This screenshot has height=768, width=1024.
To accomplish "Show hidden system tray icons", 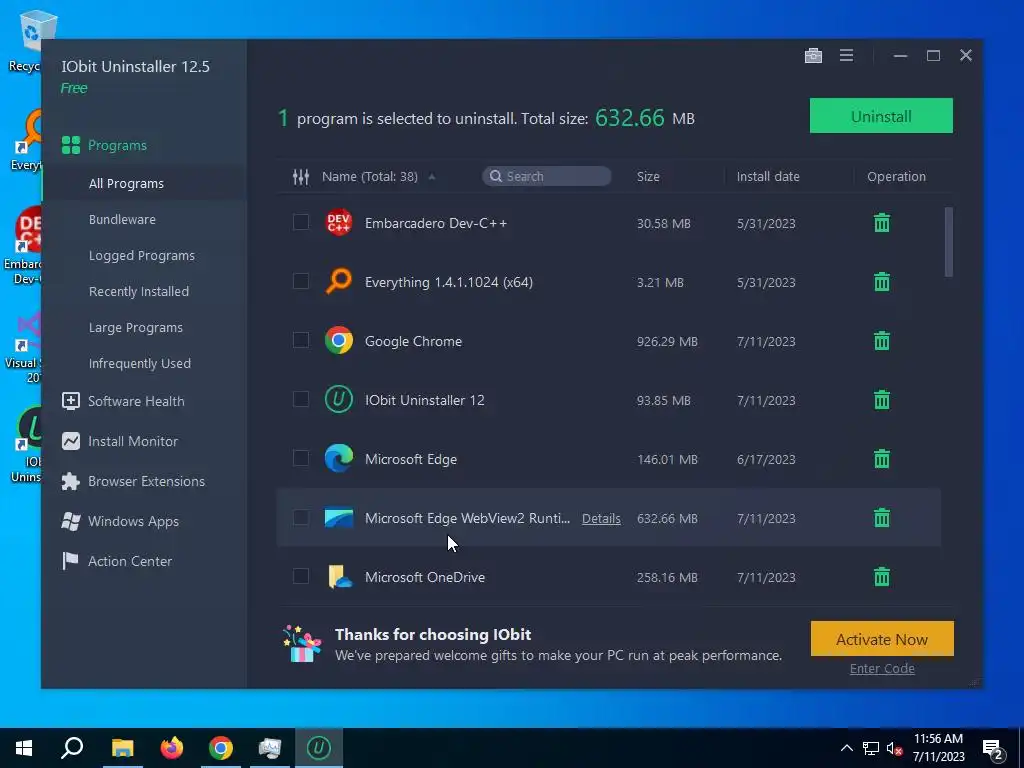I will 846,748.
